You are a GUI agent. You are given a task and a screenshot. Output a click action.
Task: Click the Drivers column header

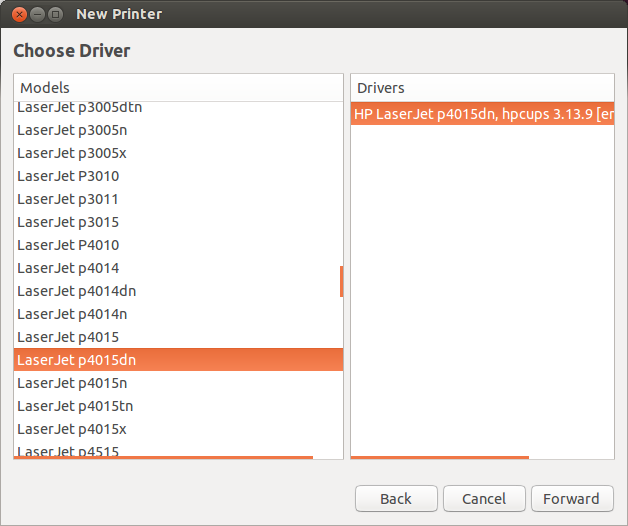point(482,88)
